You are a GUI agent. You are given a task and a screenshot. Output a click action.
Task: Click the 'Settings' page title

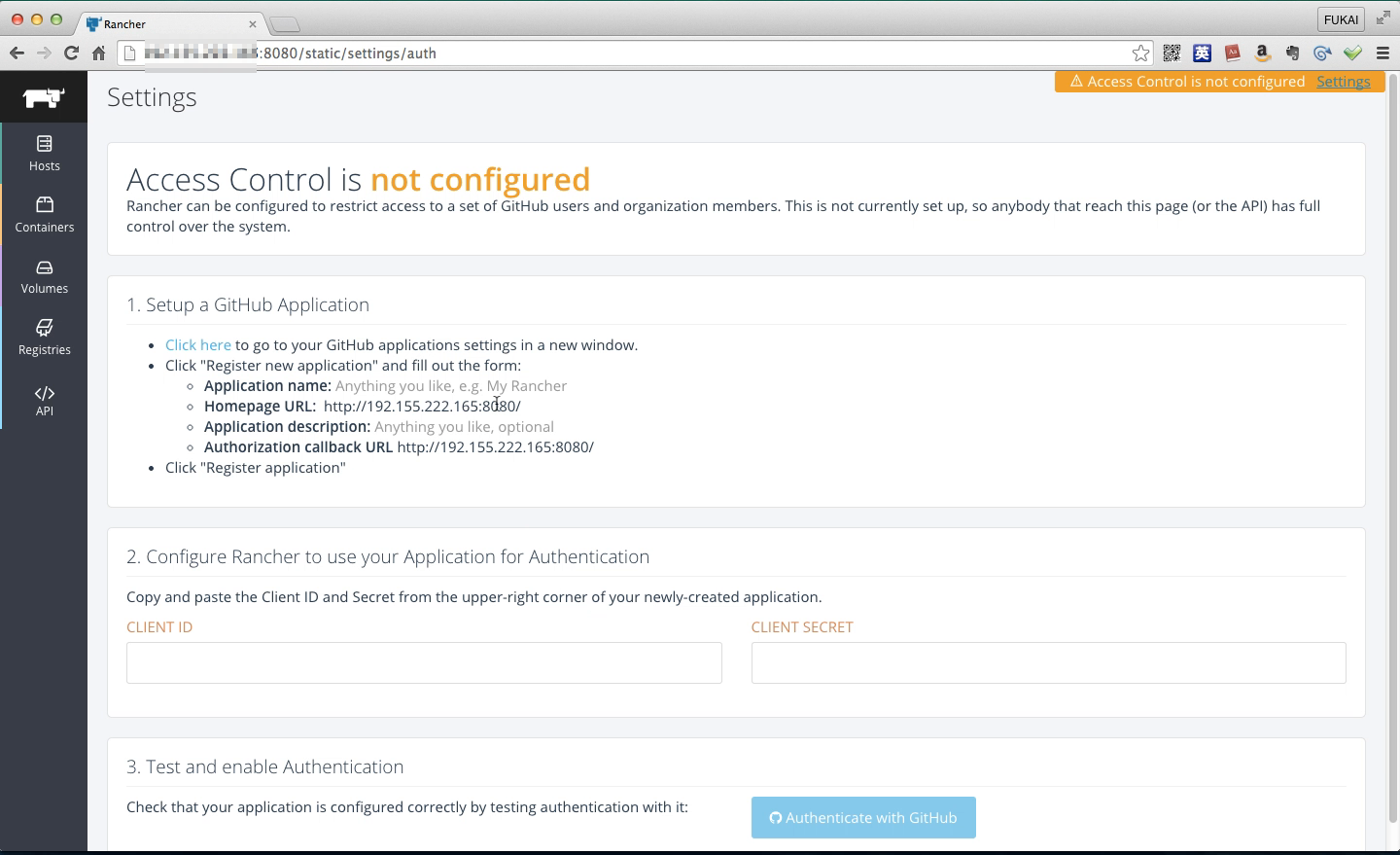152,97
